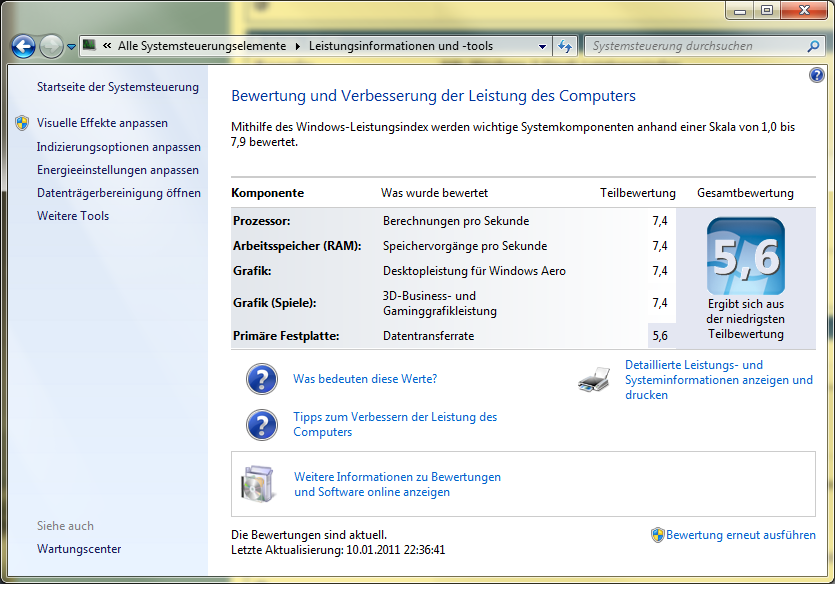The image size is (835, 600).
Task: Click the 'Teilbewertung' column header
Action: coord(637,193)
